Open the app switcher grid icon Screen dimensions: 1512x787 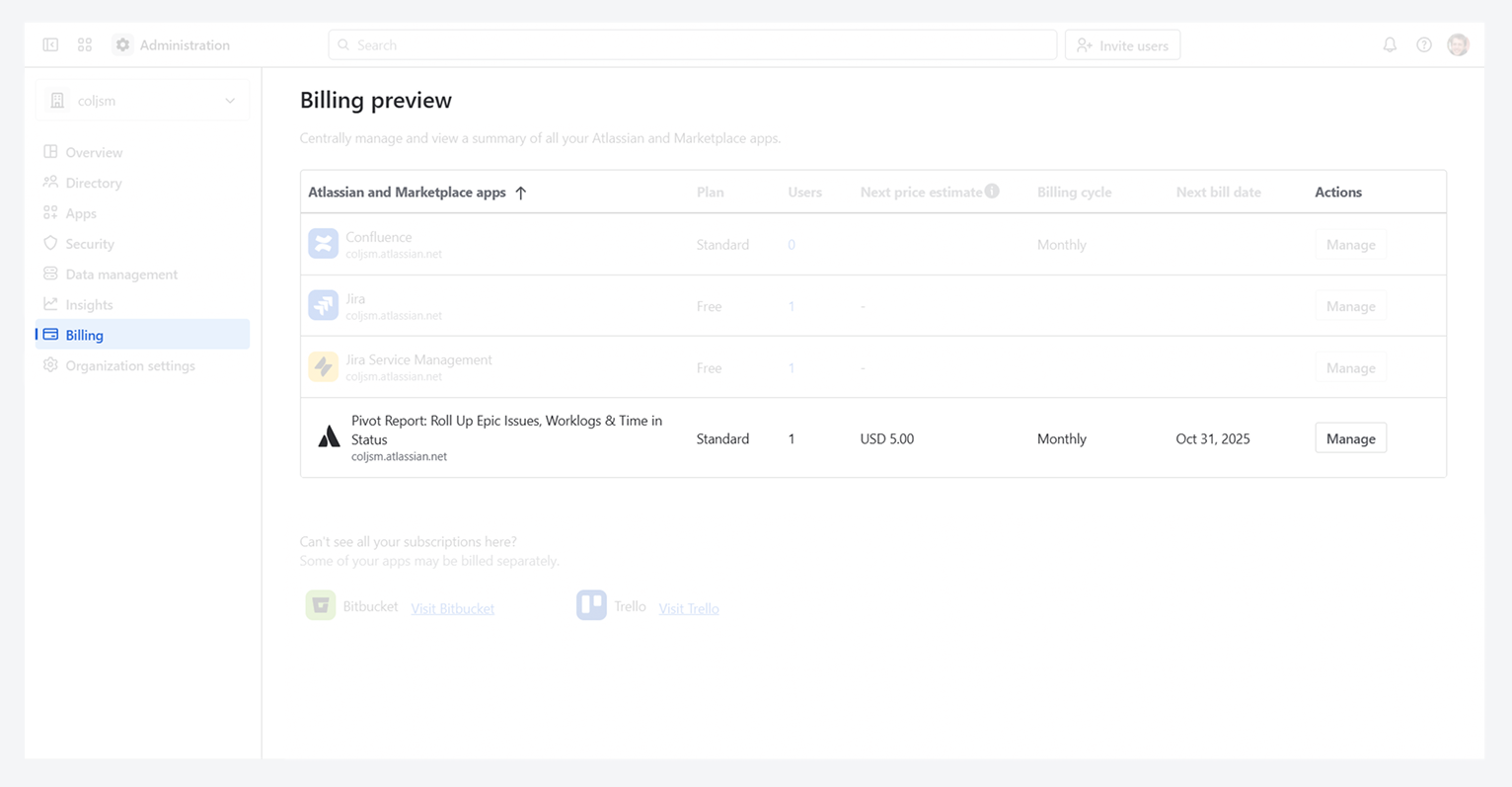[85, 44]
